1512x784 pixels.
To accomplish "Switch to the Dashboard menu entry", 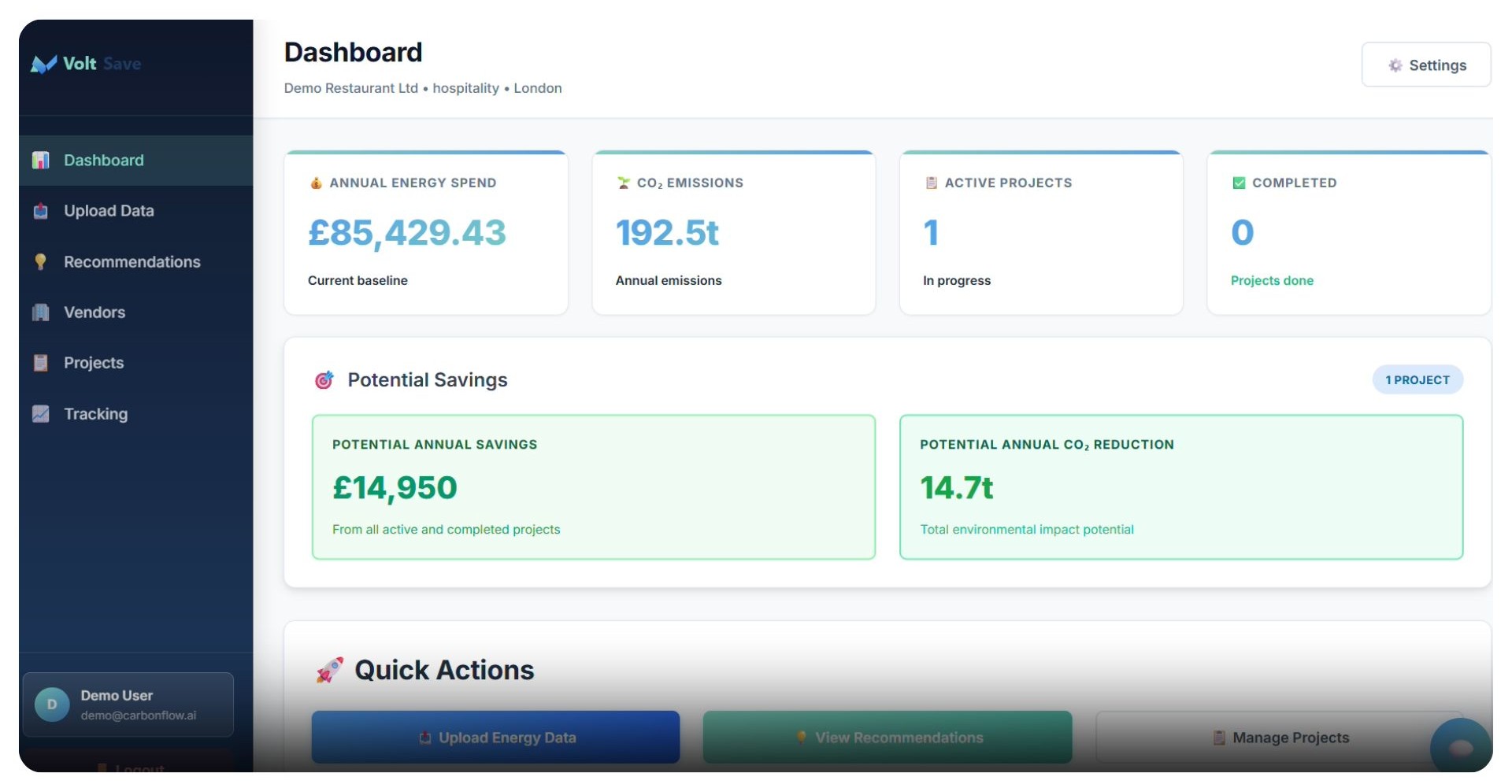I will [x=104, y=160].
